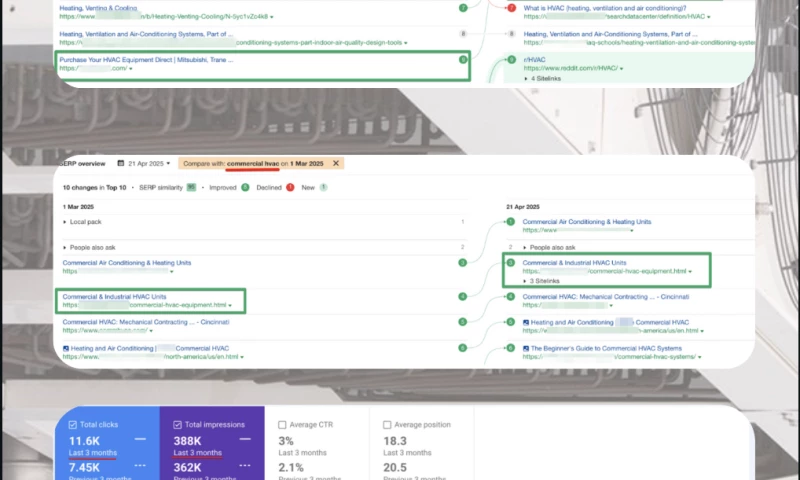The image size is (800, 480).
Task: Open Heating, Ventilation and Air-Conditioning link with iaq-schools URL
Action: pyautogui.click(x=610, y=34)
